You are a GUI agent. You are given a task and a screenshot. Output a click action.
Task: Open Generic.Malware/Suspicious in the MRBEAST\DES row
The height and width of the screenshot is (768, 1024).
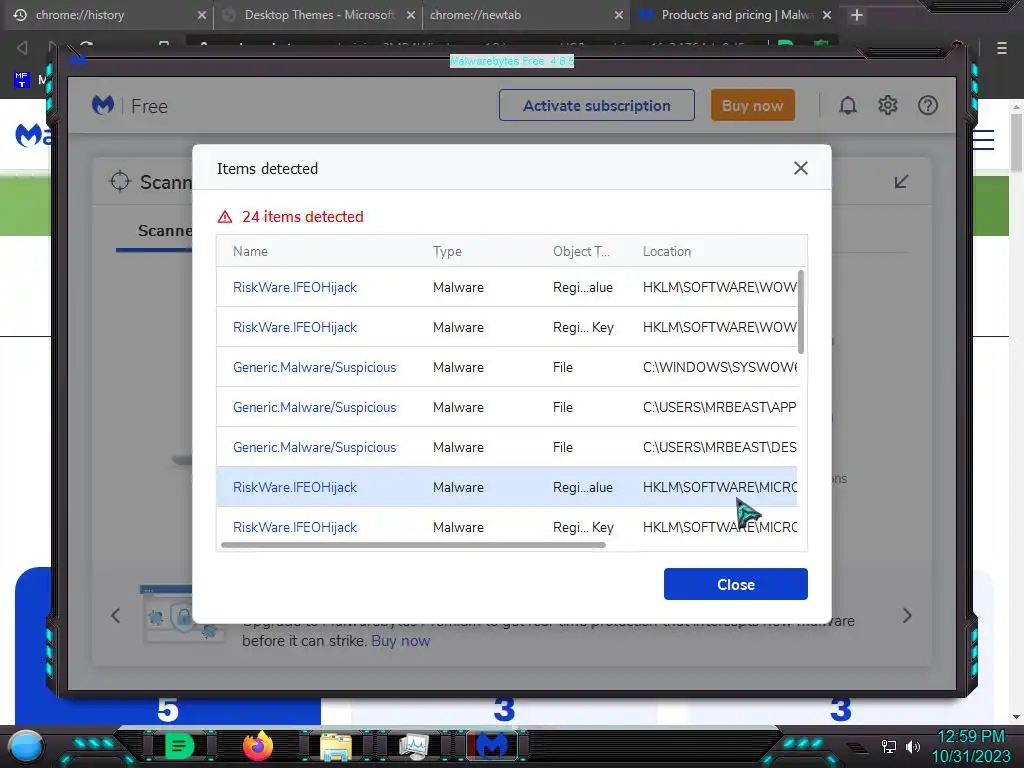(314, 447)
